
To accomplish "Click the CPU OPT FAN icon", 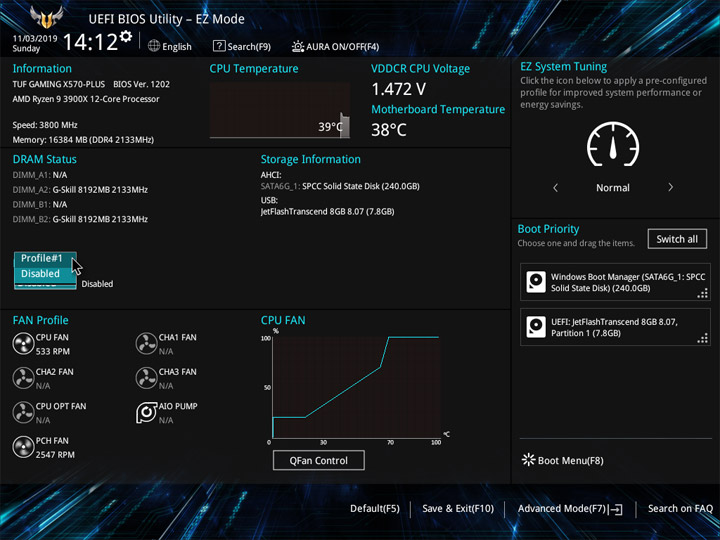I will tap(23, 412).
